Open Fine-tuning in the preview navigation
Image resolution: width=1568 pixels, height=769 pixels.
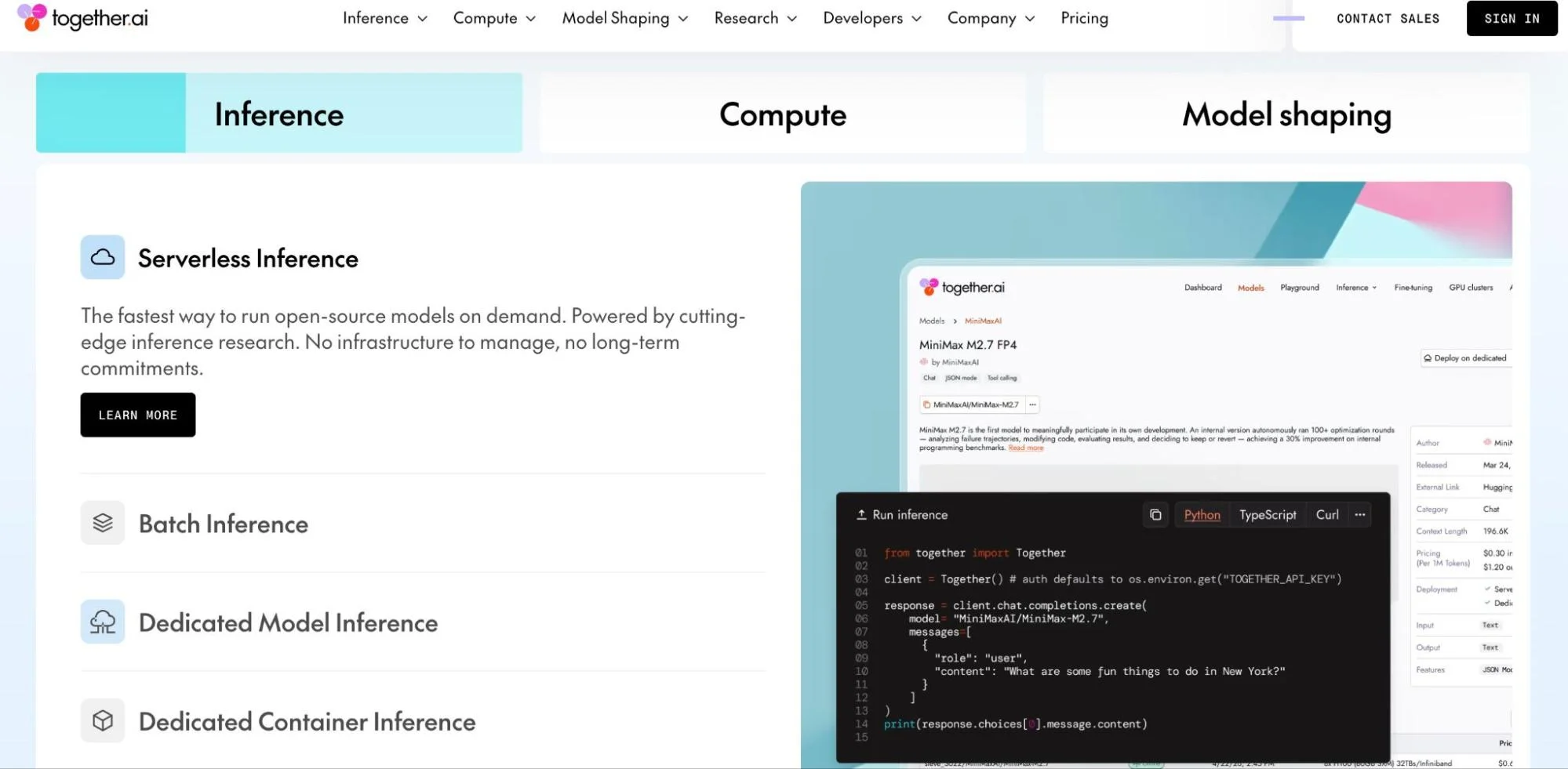[1413, 288]
